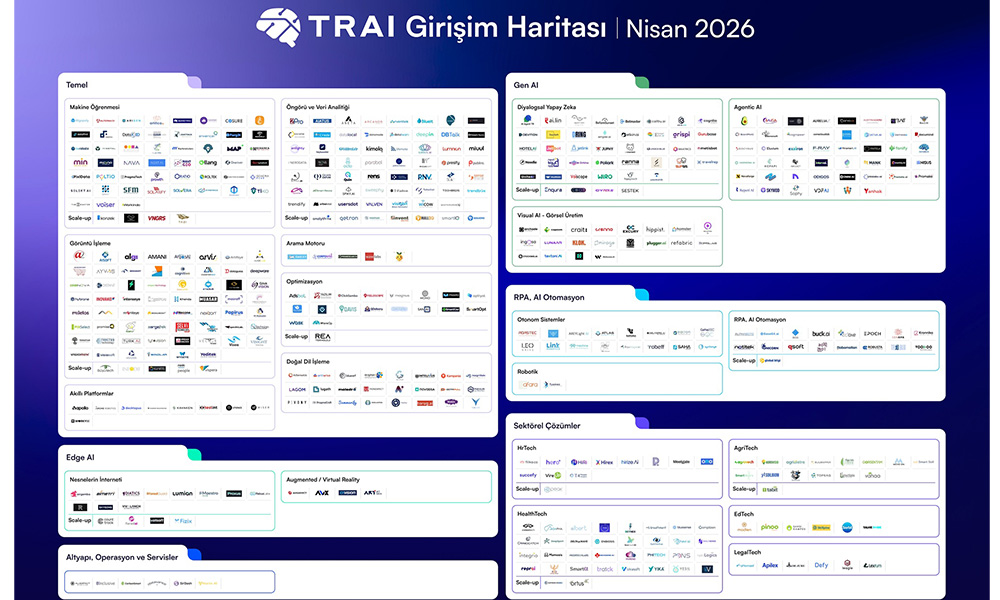The width and height of the screenshot is (1000, 600).
Task: Click the AMANI logo under Görüntü İşleme
Action: [x=157, y=256]
